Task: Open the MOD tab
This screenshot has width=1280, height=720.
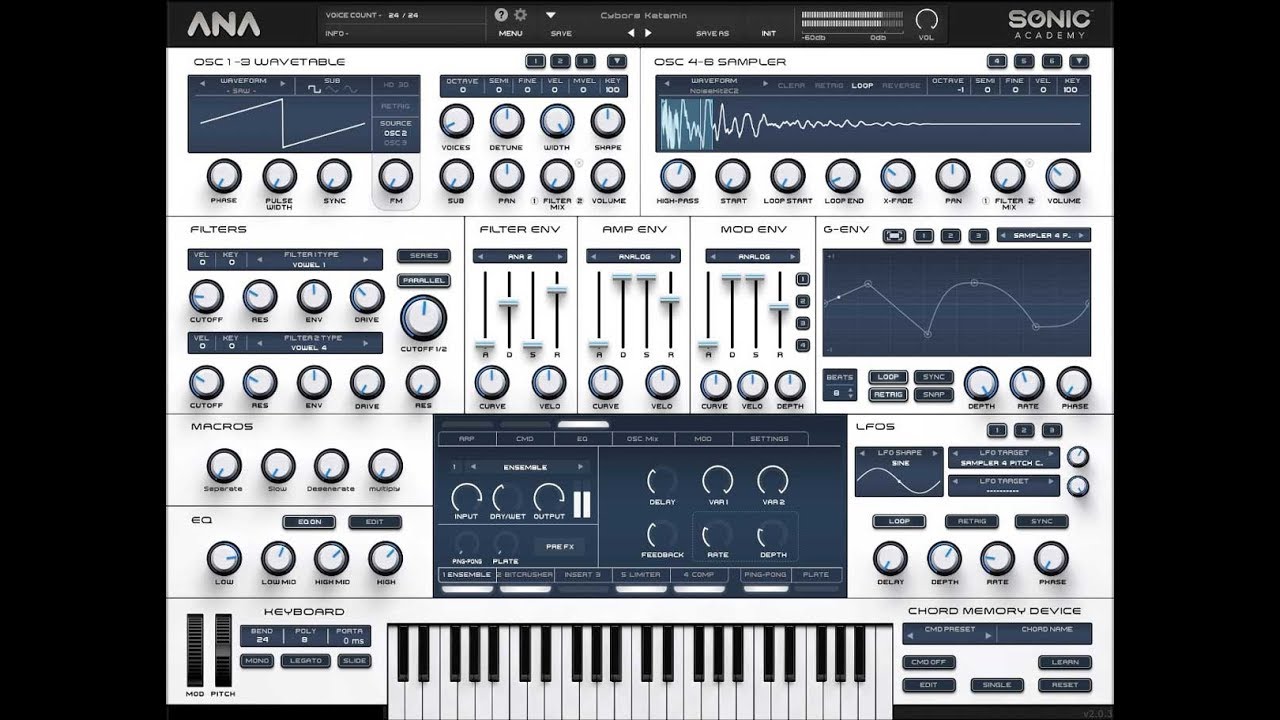Action: coord(703,438)
